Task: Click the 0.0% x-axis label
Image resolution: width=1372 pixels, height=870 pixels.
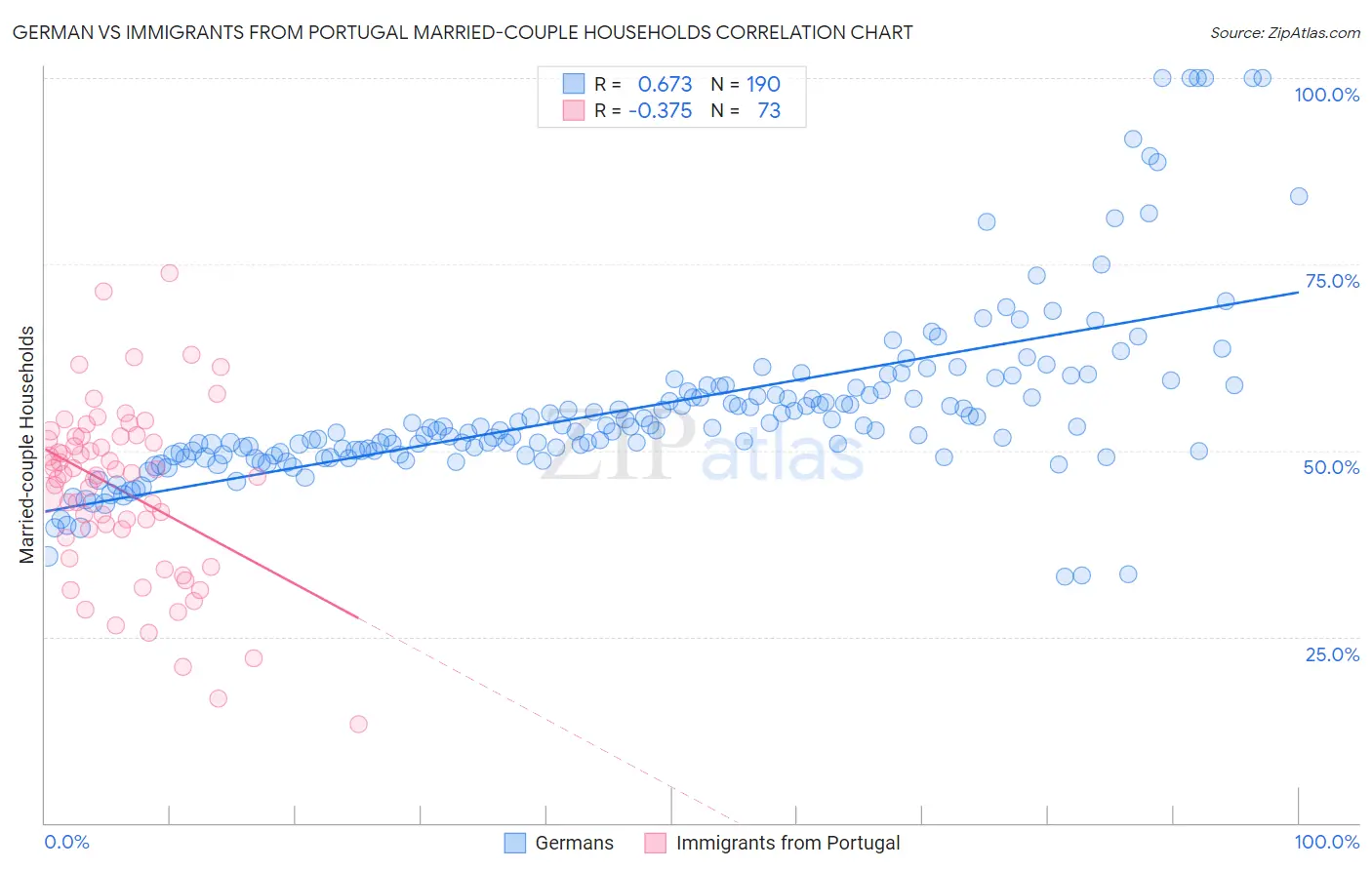Action: pyautogui.click(x=67, y=842)
